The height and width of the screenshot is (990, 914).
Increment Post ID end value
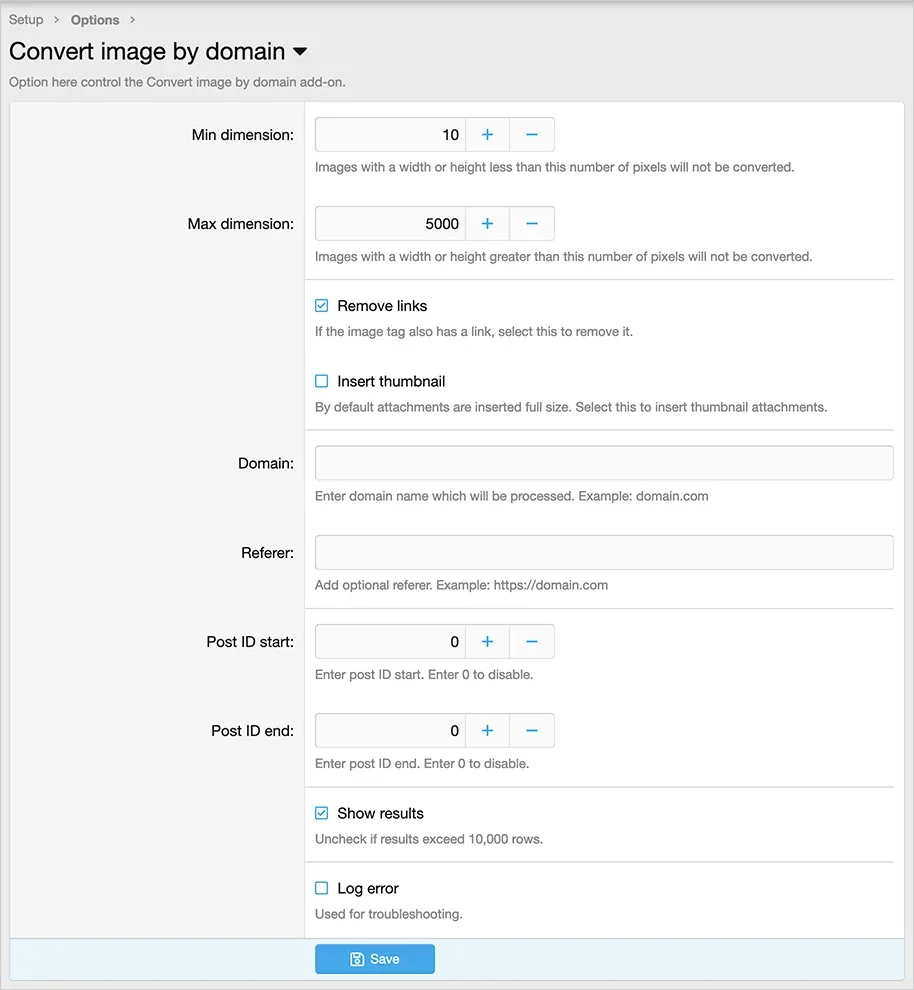point(487,731)
